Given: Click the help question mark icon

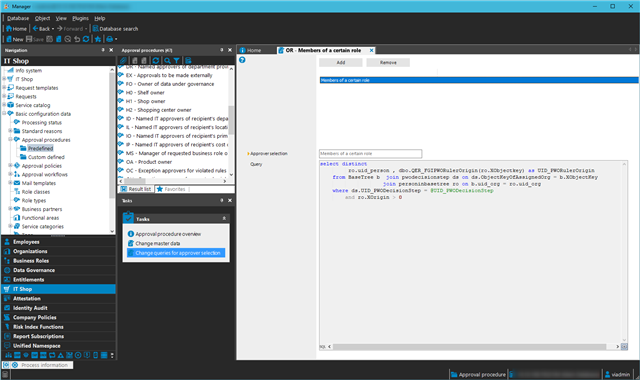Looking at the screenshot, I should pos(242,60).
